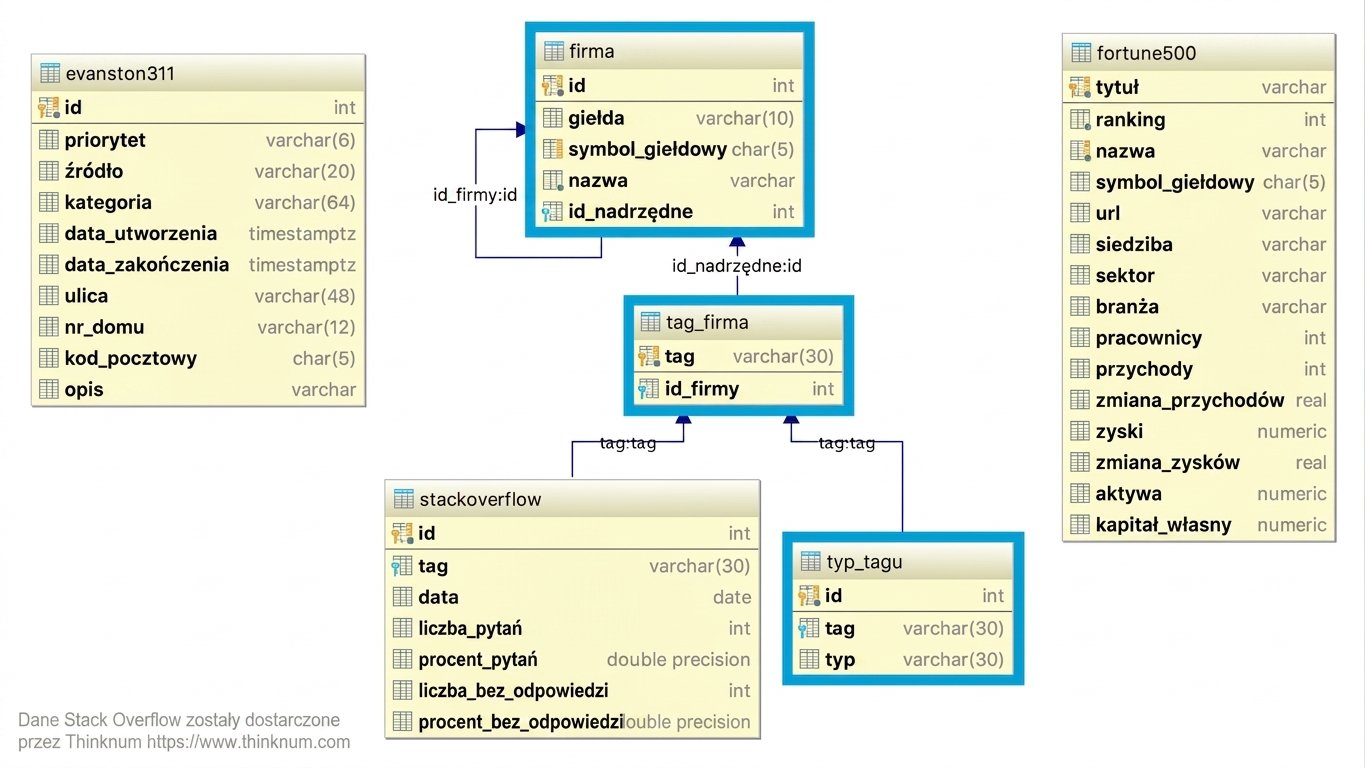
Task: Select the siedziba column name
Action: click(x=1134, y=244)
